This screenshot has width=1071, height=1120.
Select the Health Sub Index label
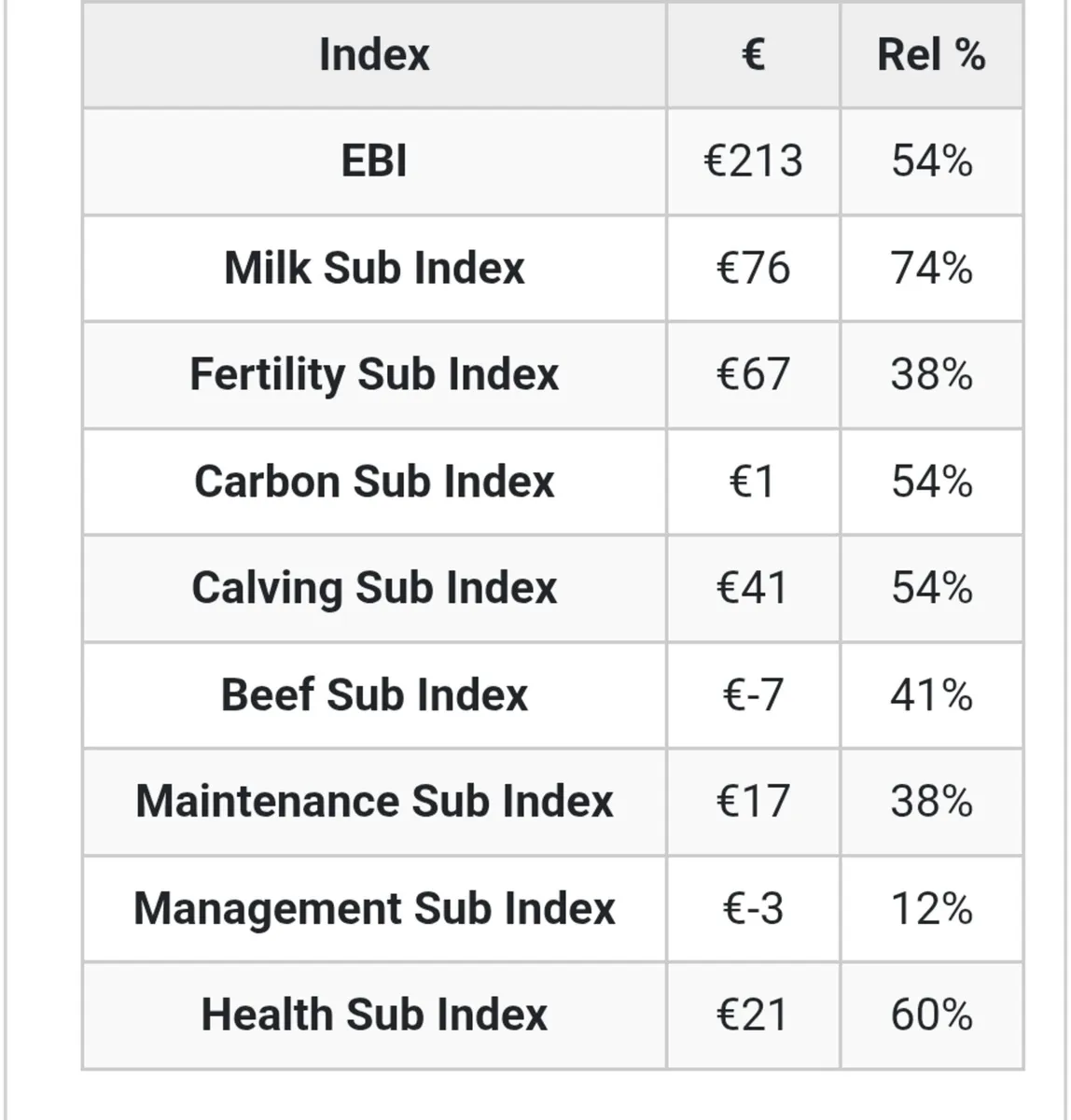tap(374, 1015)
